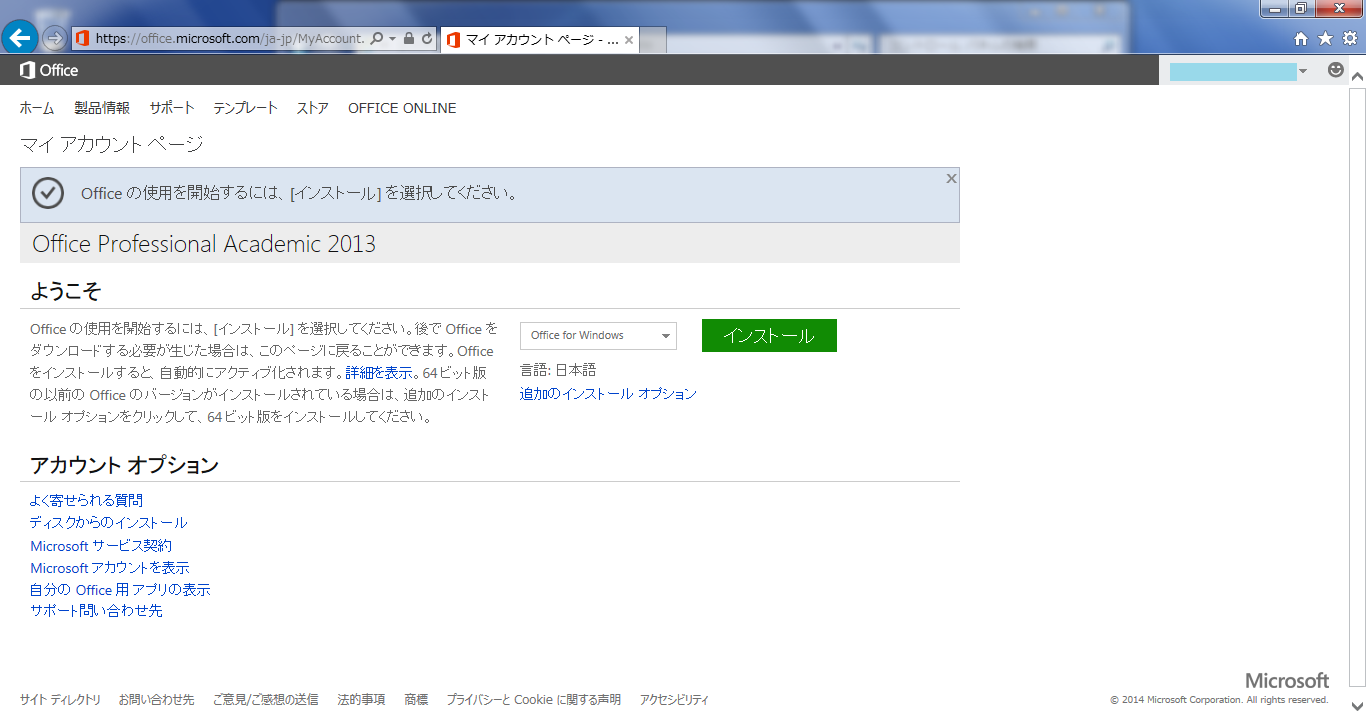Select the マイ アカウント ページ tab
The image size is (1366, 728).
539,40
